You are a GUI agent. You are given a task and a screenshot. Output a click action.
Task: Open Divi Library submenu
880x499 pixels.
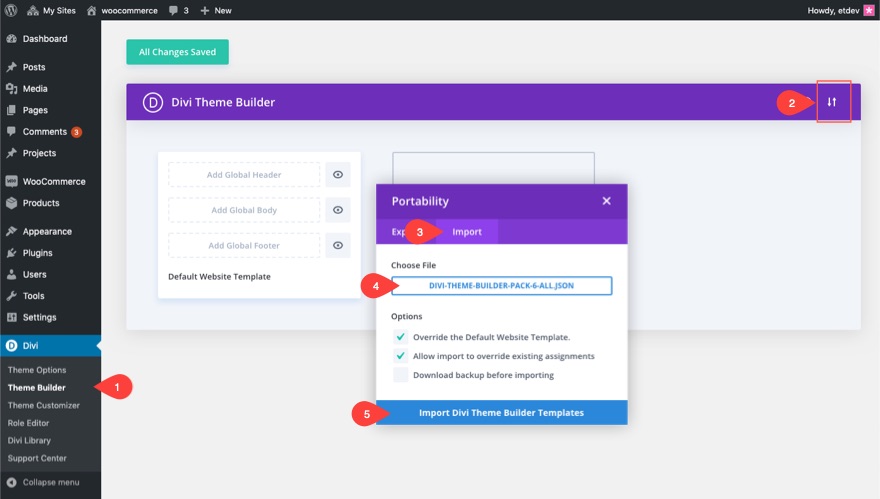29,441
